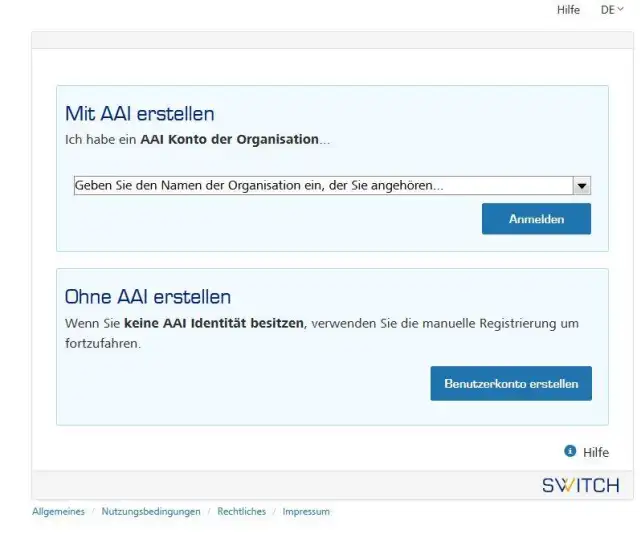
Task: Open the Hilfe link next to info icon
Action: [x=596, y=452]
